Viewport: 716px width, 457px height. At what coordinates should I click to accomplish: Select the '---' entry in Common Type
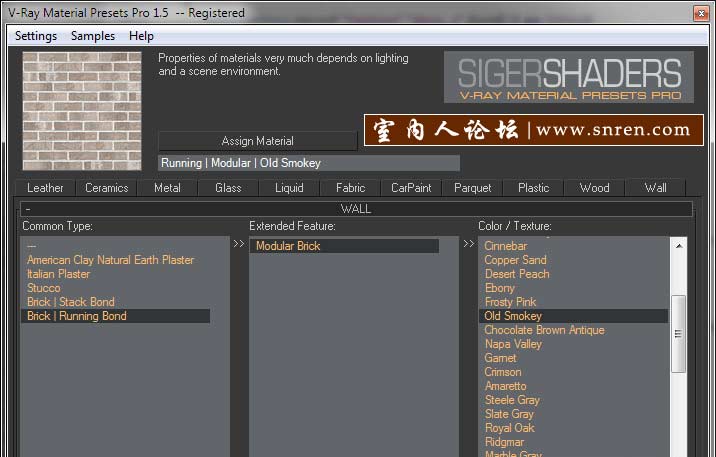tap(32, 246)
